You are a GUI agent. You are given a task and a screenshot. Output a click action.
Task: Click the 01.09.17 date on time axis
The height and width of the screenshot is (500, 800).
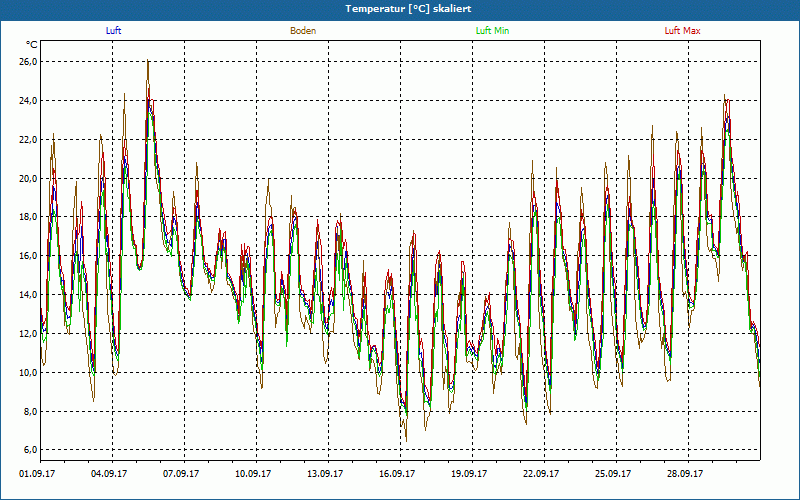coord(38,475)
